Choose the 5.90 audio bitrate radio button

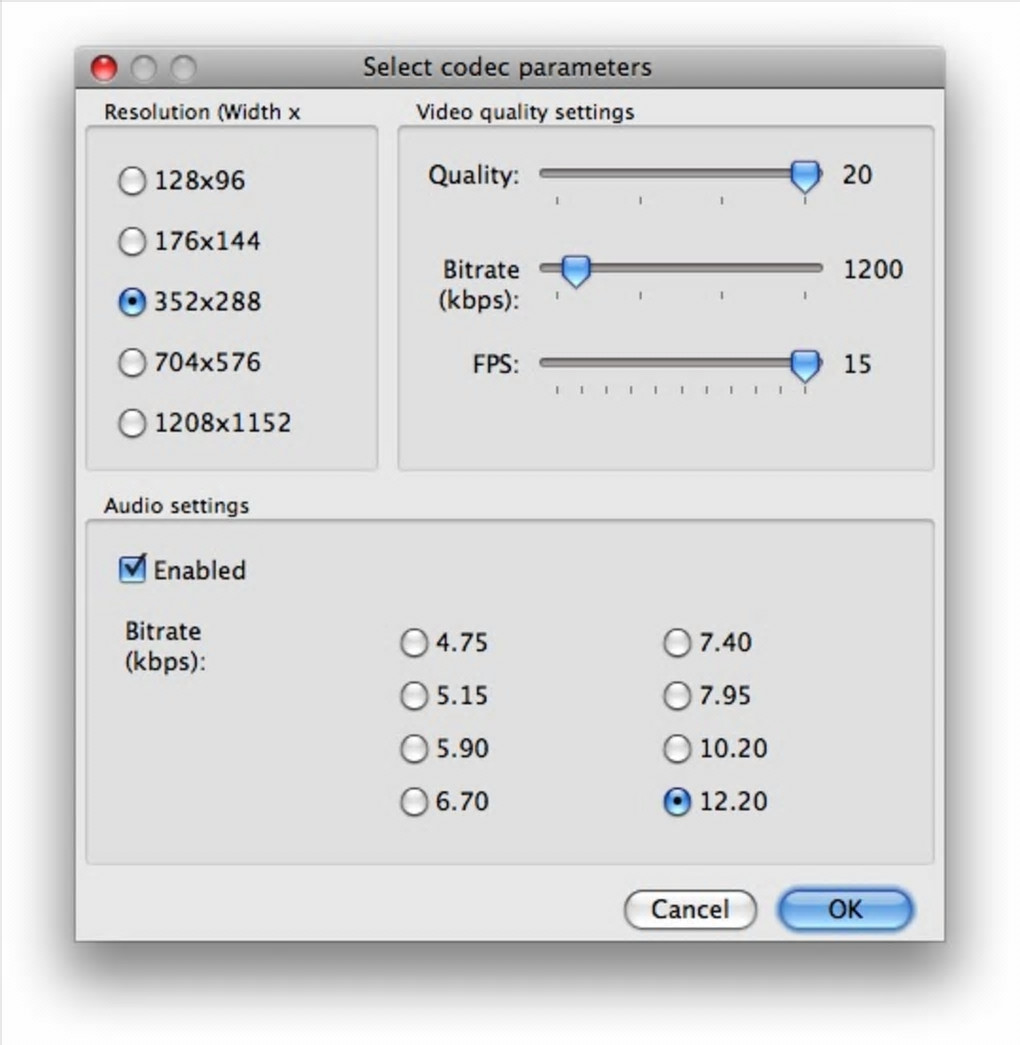pyautogui.click(x=413, y=749)
